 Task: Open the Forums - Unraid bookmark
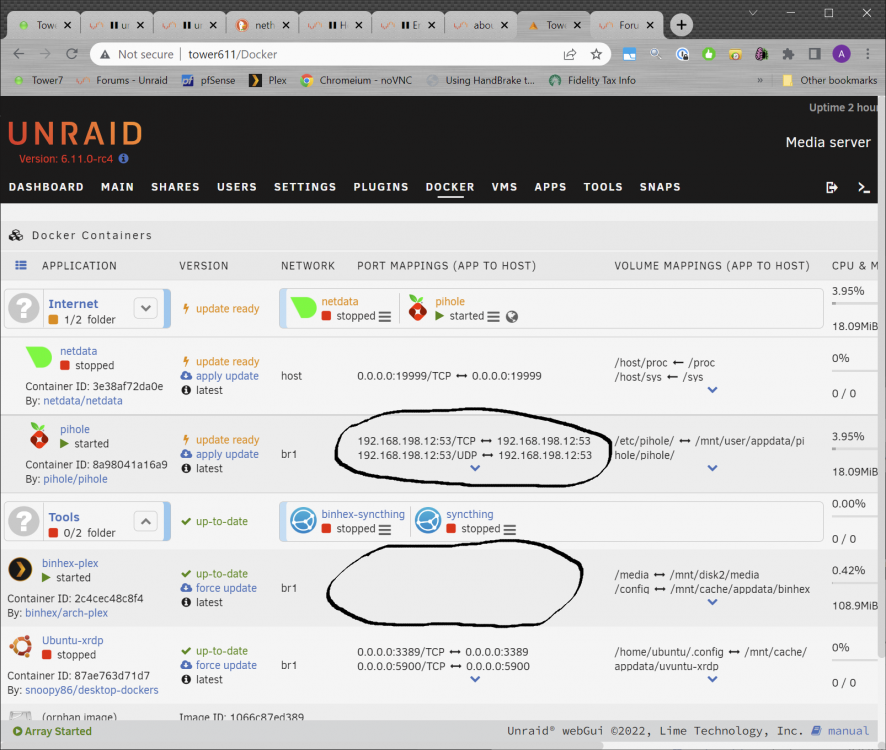click(122, 80)
